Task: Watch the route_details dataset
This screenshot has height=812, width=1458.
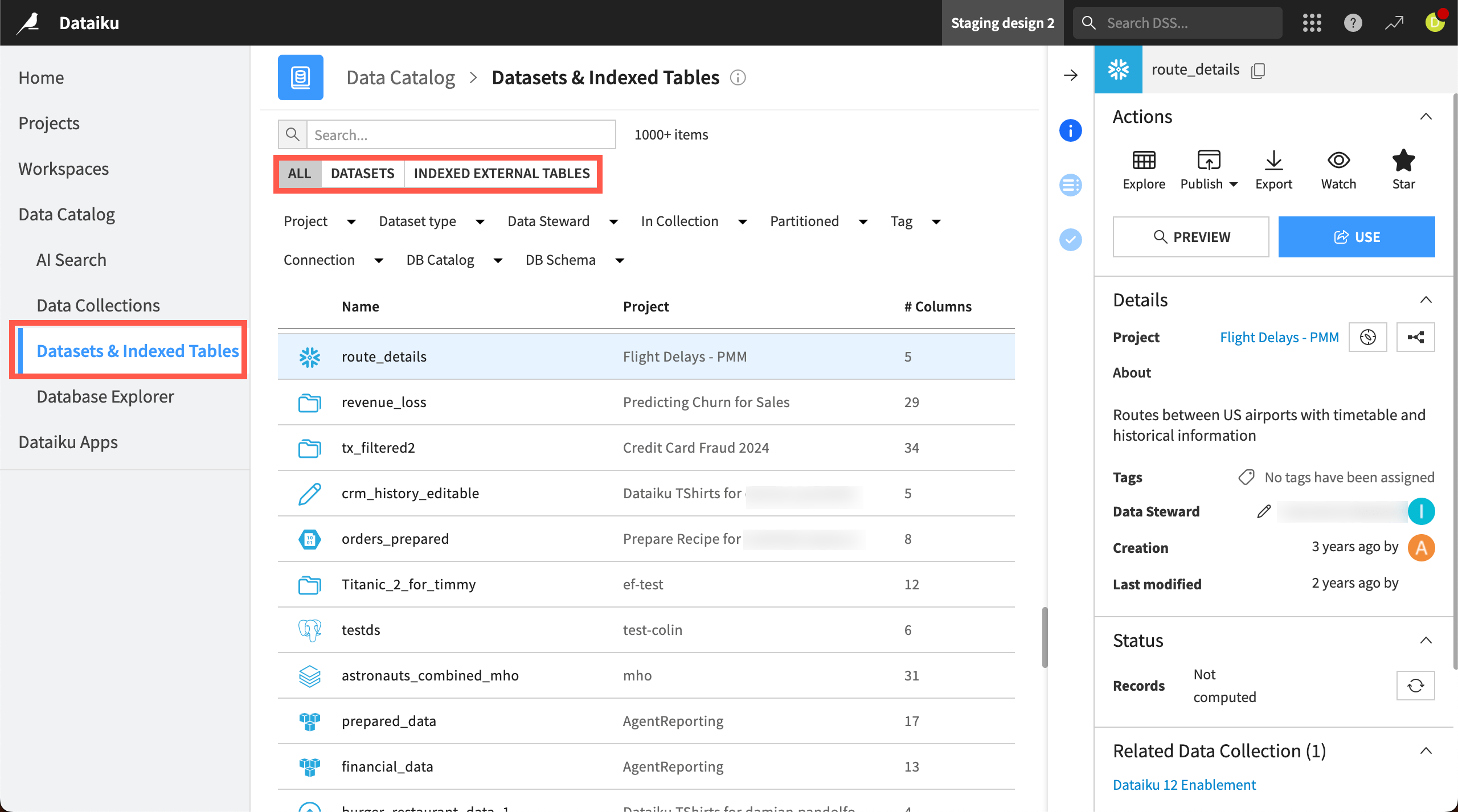Action: tap(1338, 169)
